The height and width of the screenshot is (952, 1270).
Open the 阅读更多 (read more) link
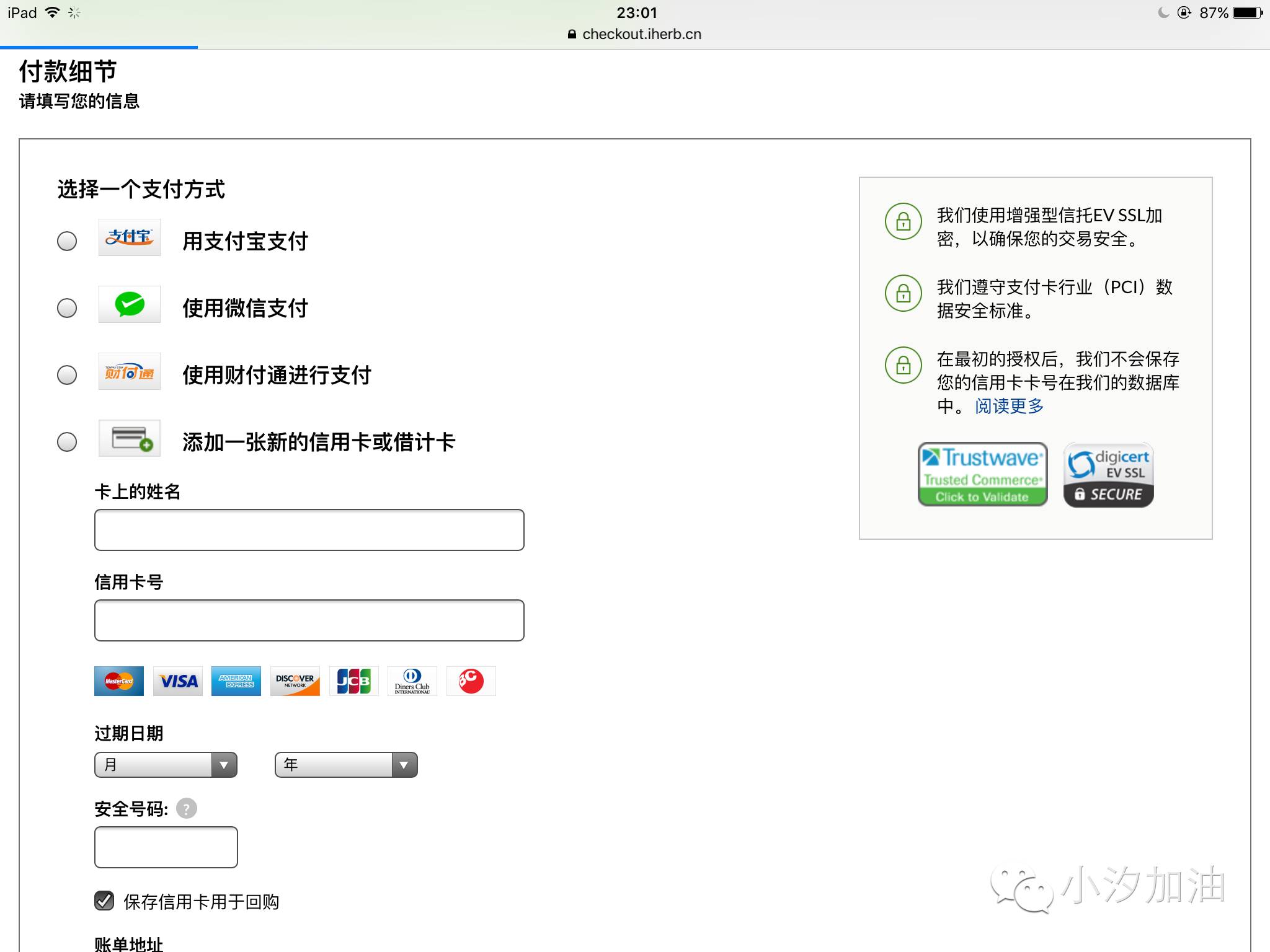click(1007, 406)
